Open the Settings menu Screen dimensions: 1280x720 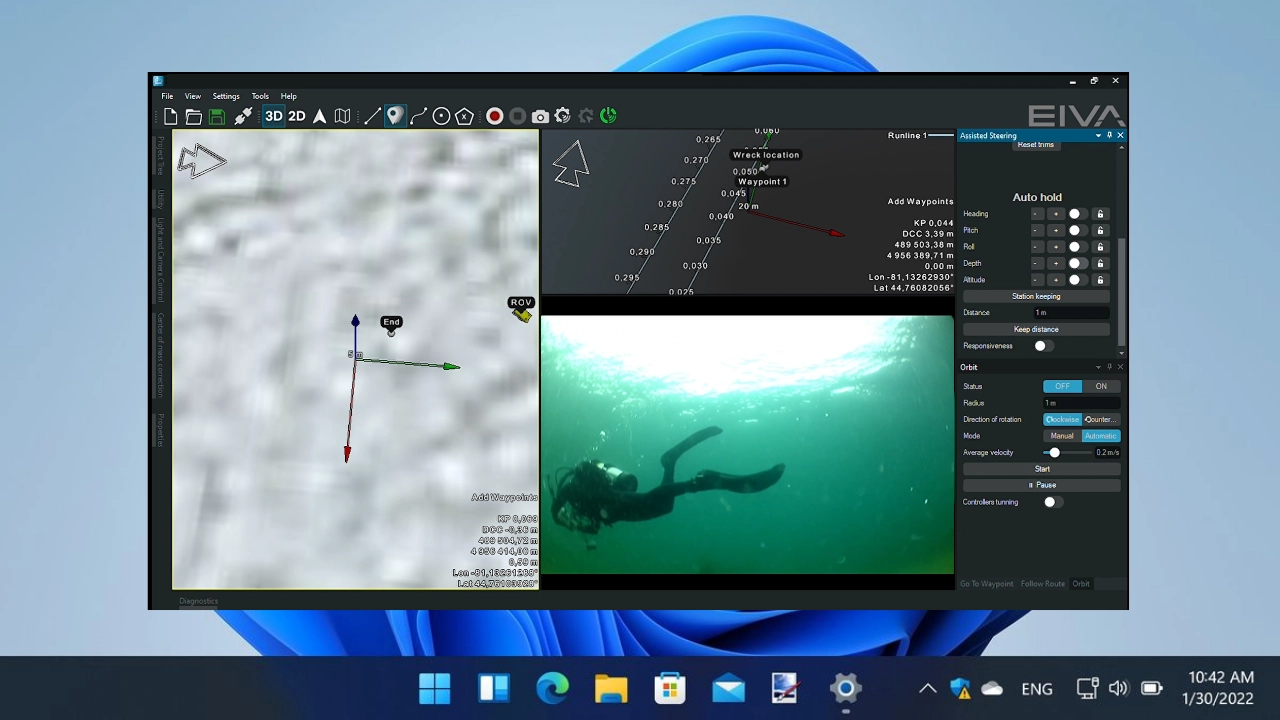pyautogui.click(x=226, y=96)
